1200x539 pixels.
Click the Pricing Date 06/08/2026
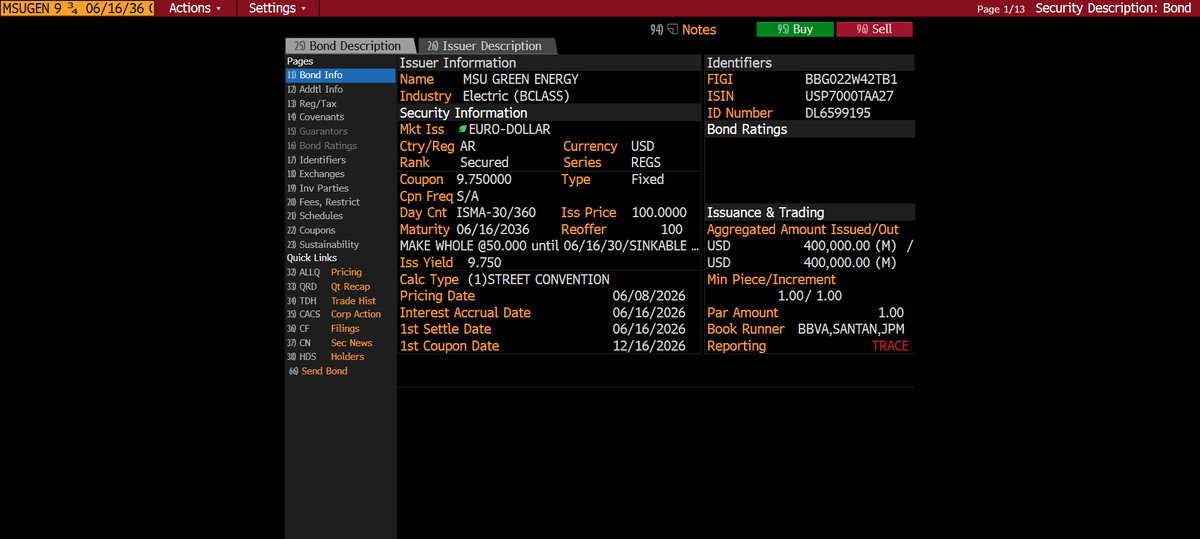click(x=649, y=296)
